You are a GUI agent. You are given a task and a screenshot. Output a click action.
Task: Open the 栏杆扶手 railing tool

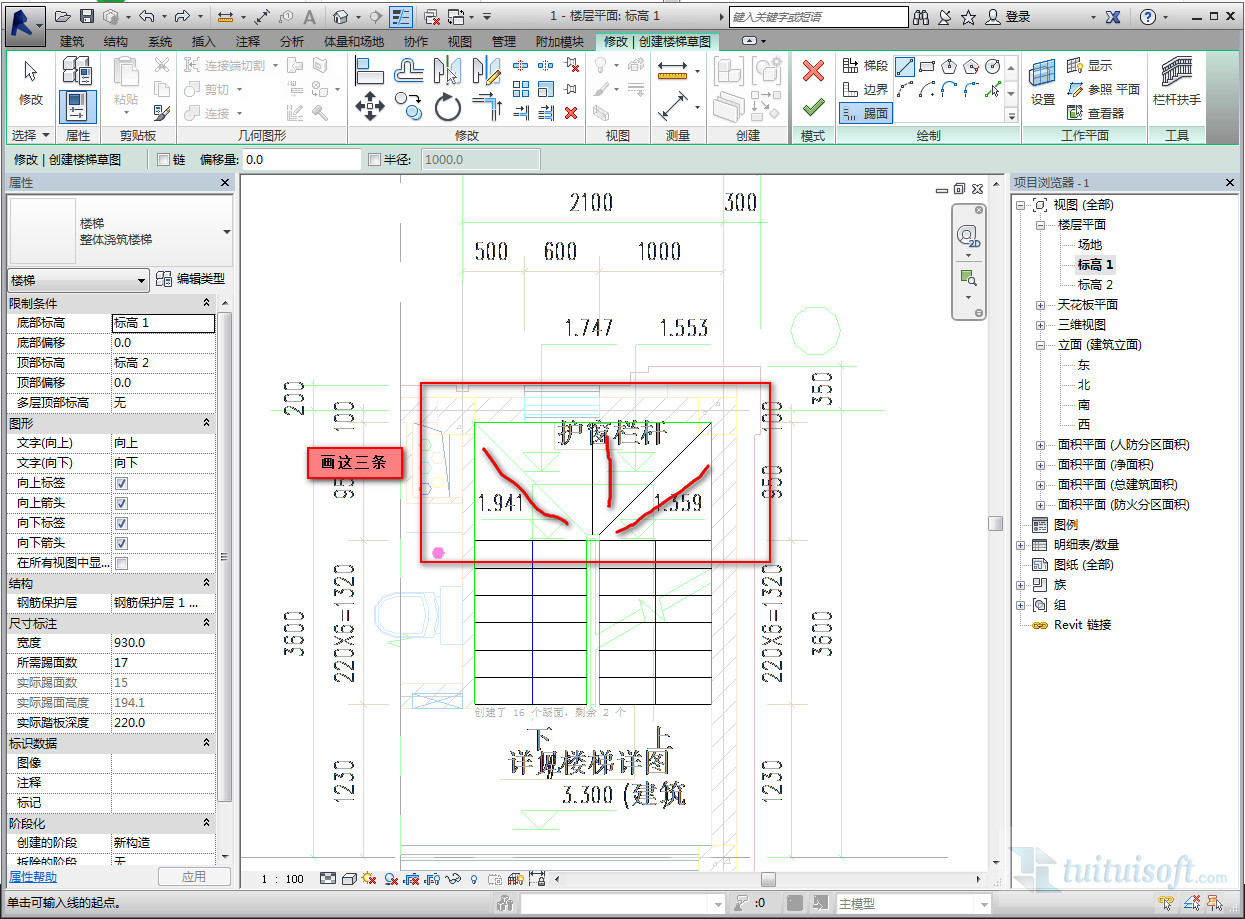tap(1176, 80)
